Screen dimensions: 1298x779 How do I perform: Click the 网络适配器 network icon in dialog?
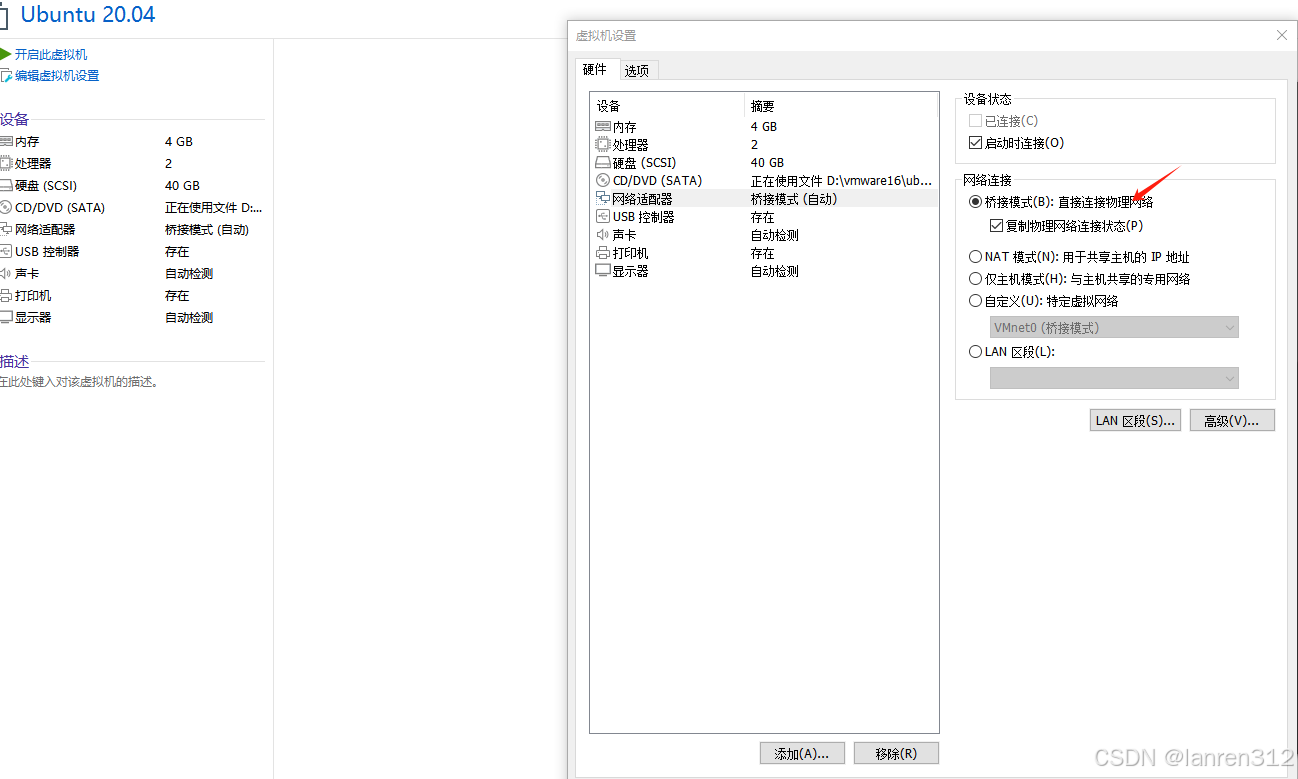coord(602,199)
